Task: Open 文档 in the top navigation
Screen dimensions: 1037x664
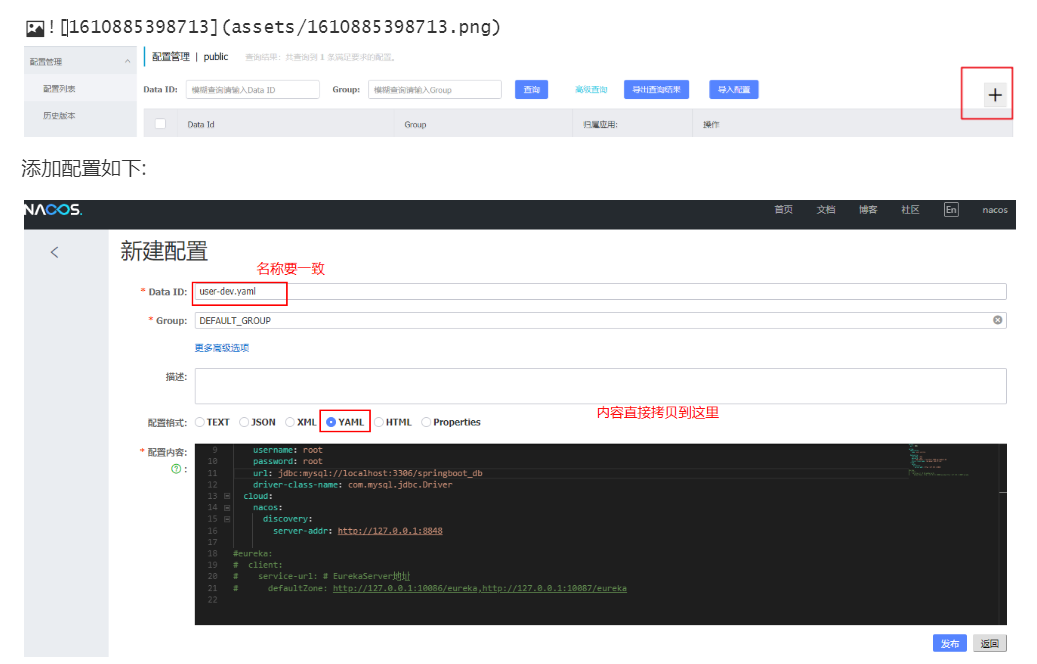Action: click(826, 210)
